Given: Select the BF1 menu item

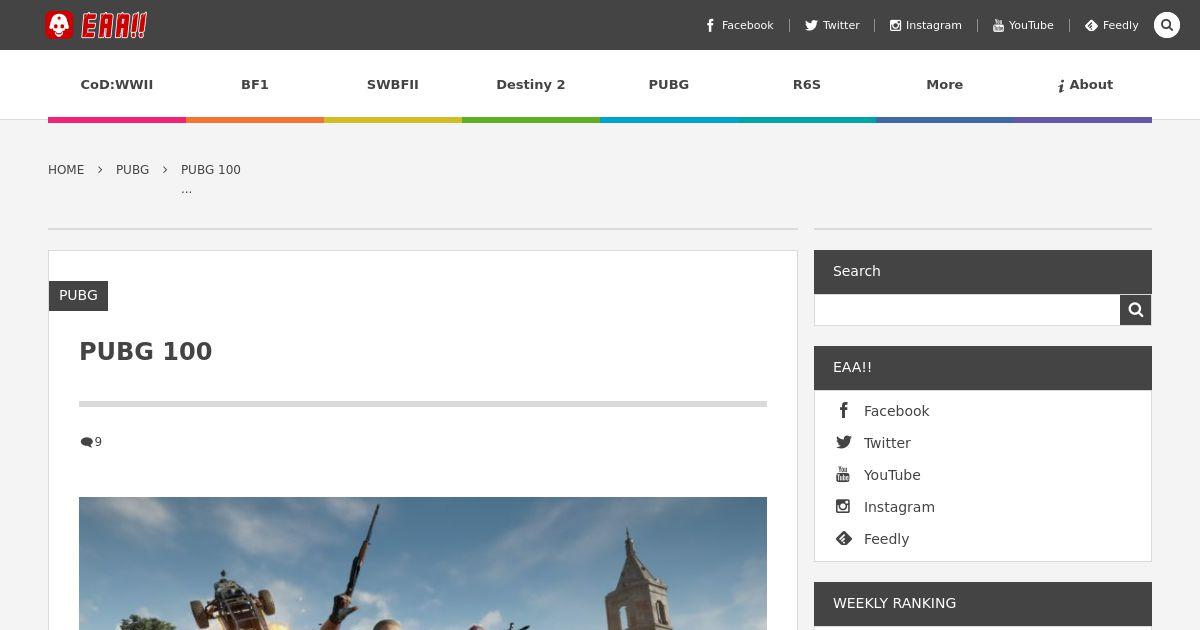Looking at the screenshot, I should pyautogui.click(x=255, y=85).
